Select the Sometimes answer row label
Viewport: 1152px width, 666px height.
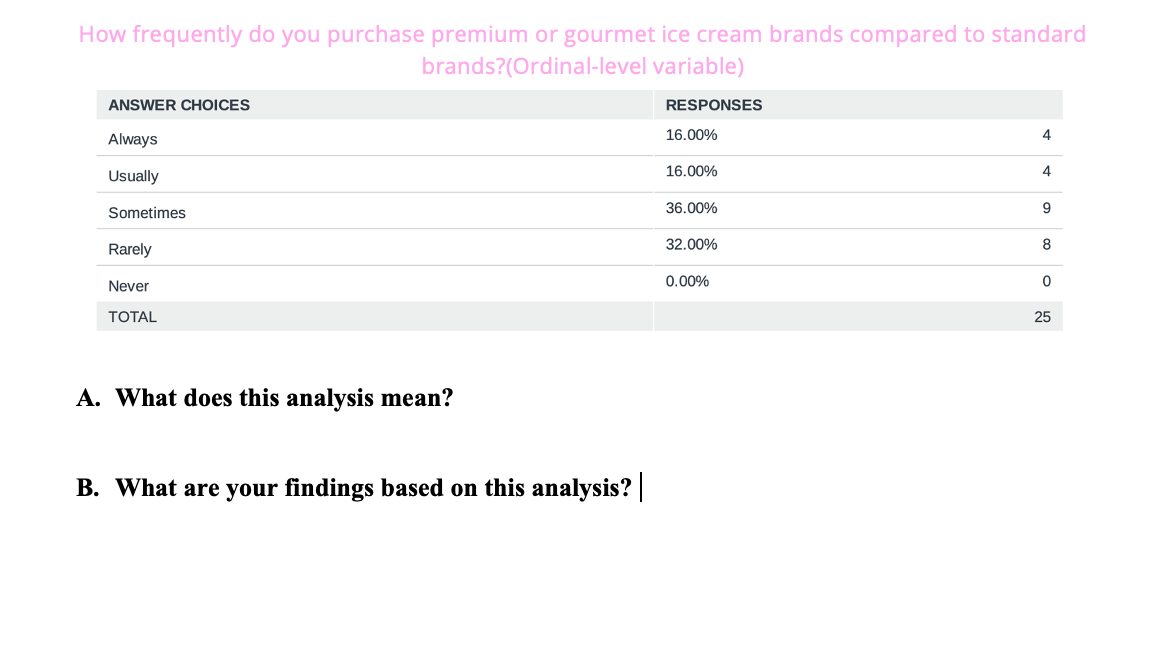[147, 213]
